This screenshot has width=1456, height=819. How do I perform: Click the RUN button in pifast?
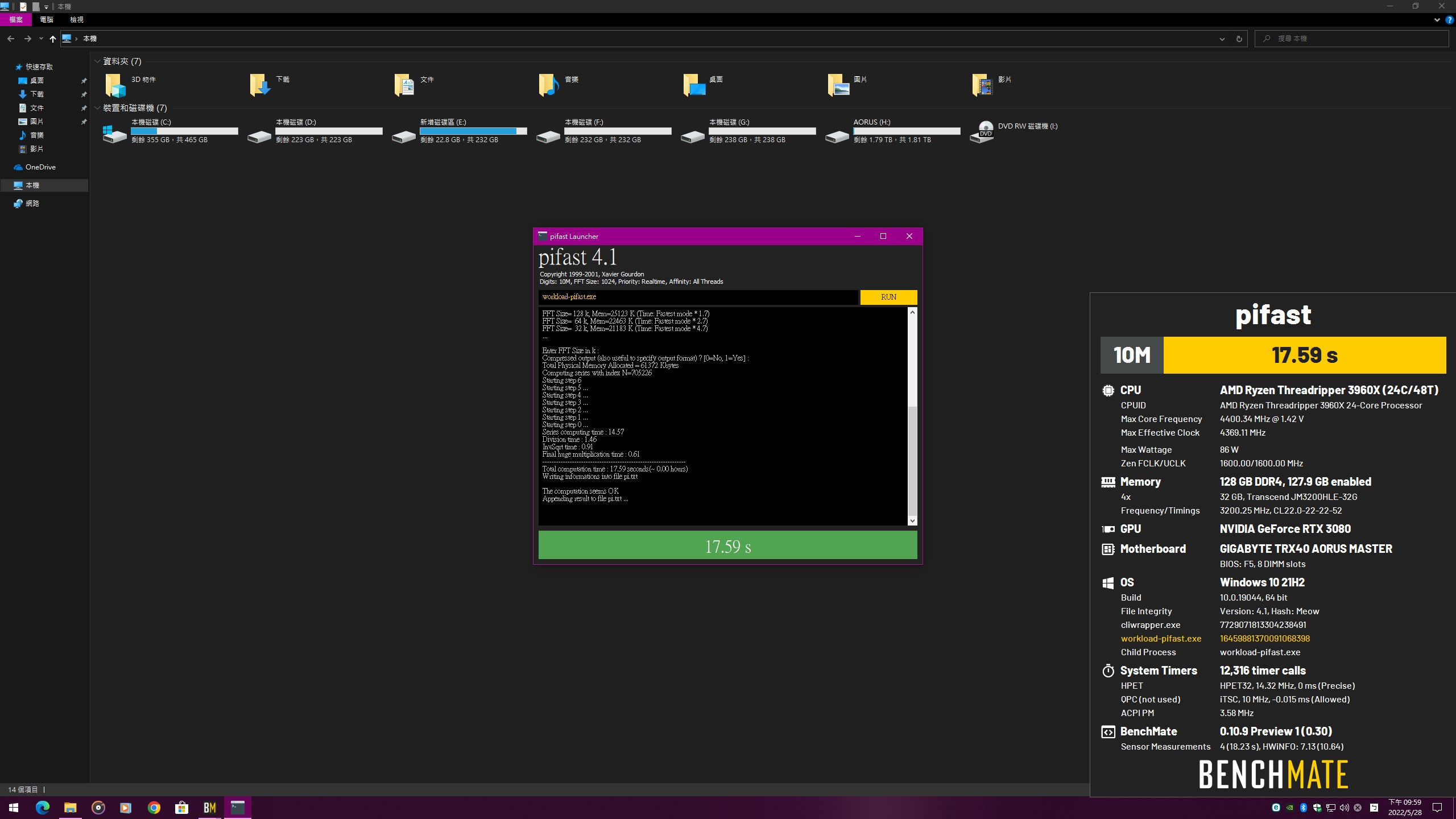888,297
